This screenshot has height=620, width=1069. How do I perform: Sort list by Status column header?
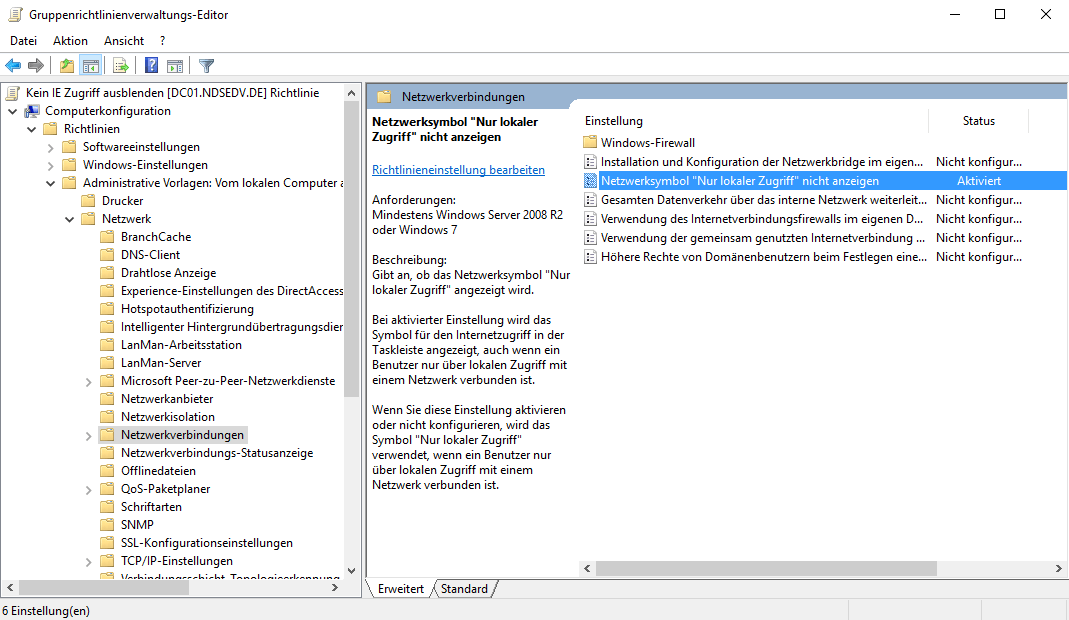978,121
